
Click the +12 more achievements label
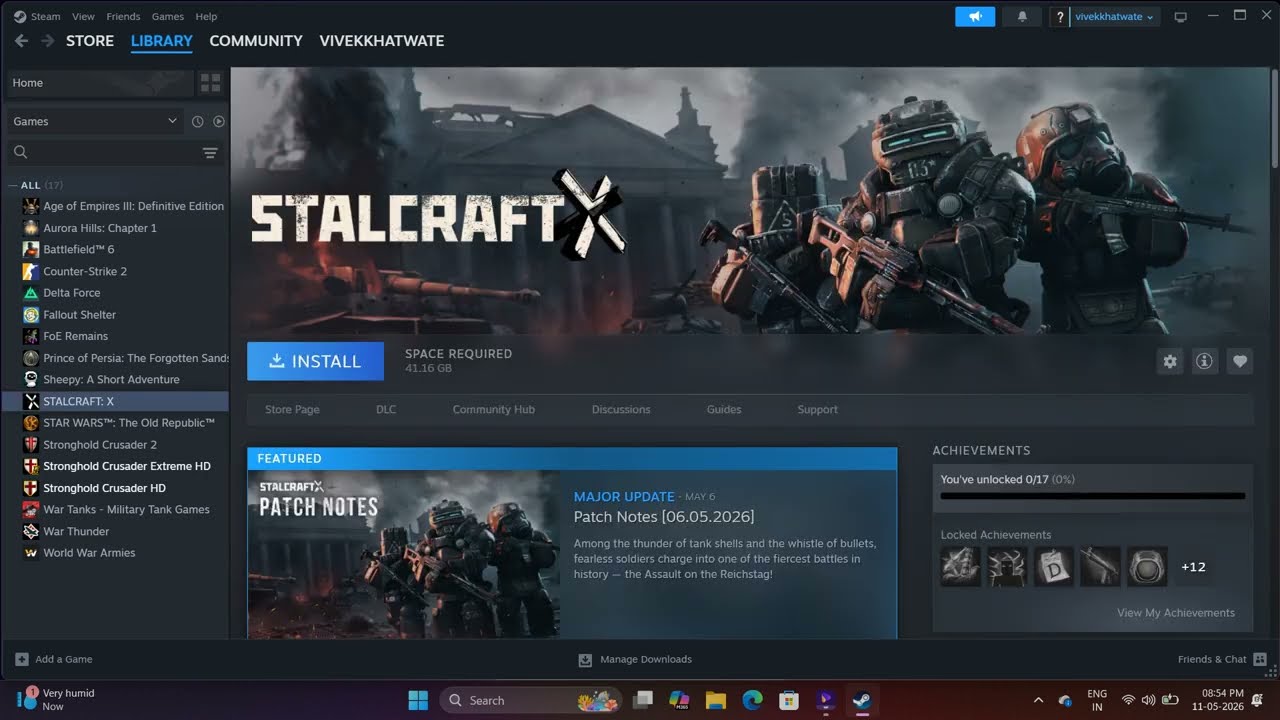coord(1193,567)
